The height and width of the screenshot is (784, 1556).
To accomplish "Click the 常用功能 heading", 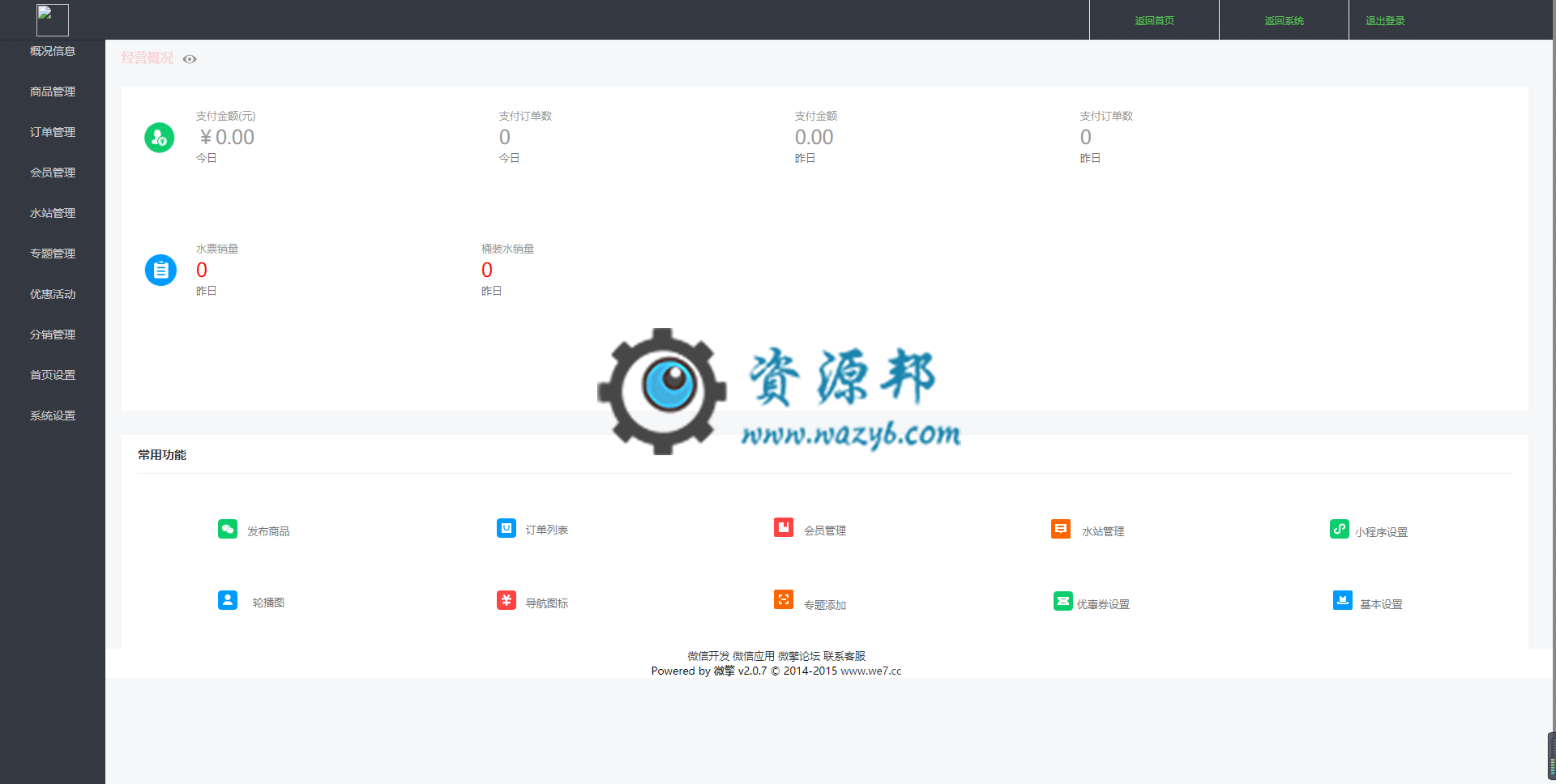I will pos(162,455).
